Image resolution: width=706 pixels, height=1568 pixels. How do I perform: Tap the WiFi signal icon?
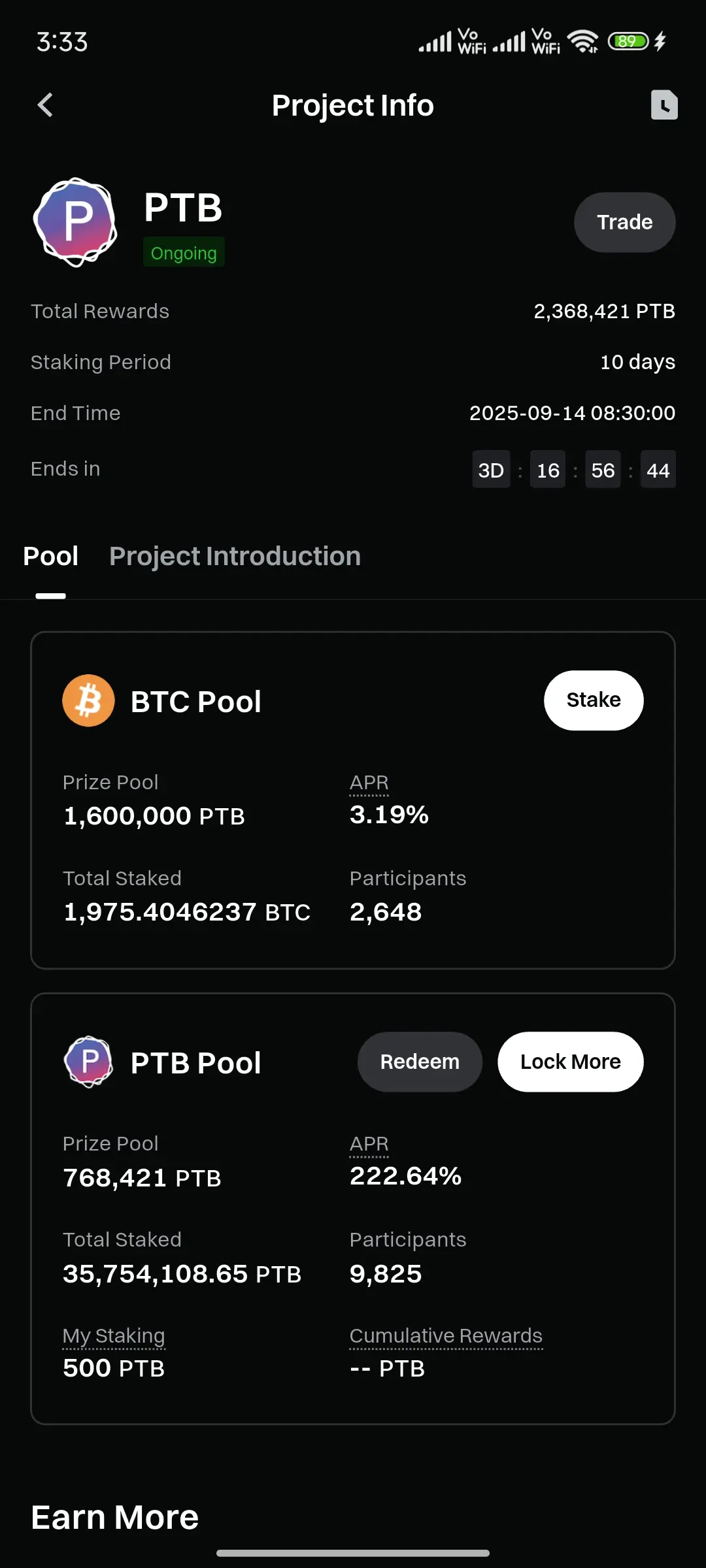coord(582,41)
